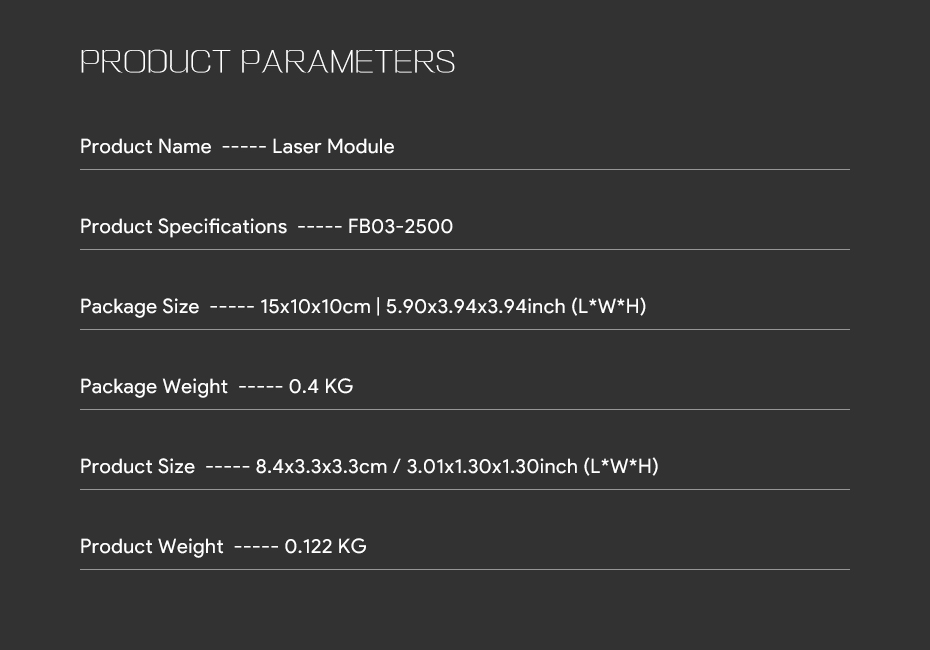This screenshot has height=650, width=930.
Task: Click the (L*W*H) text in Package Size row
Action: (x=609, y=307)
